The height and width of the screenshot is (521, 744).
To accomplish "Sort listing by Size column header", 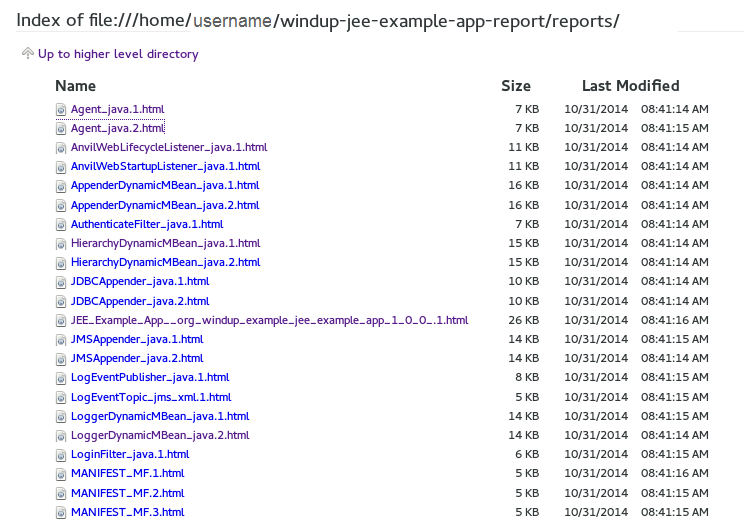I will [x=515, y=86].
